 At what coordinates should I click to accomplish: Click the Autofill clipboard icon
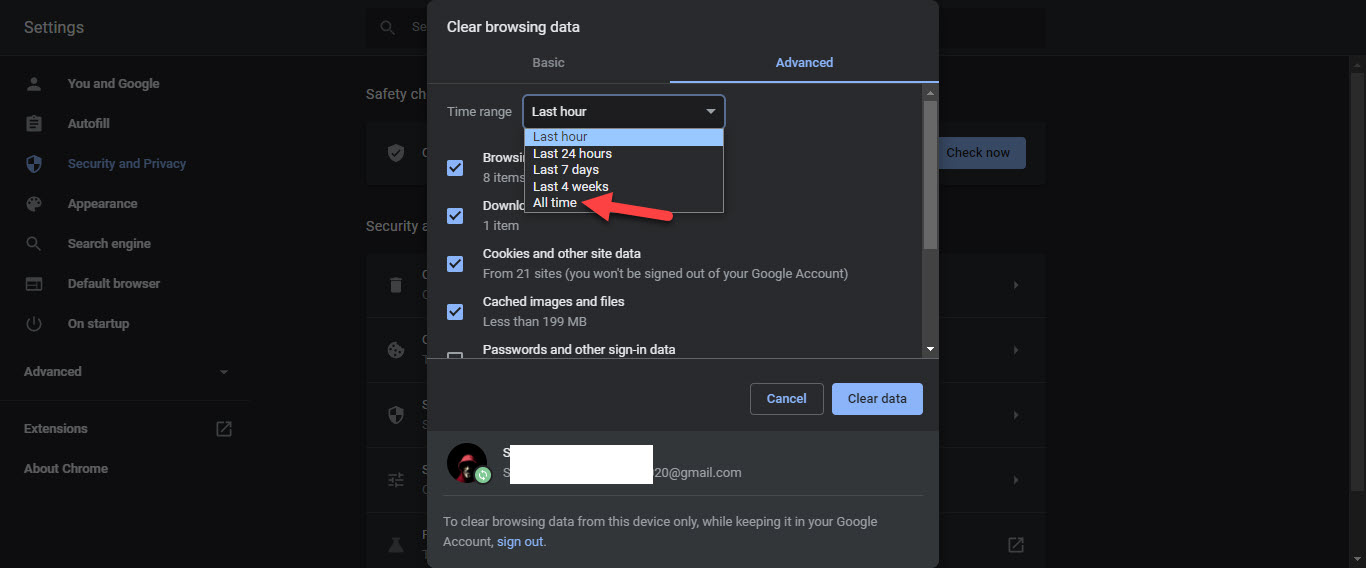pyautogui.click(x=34, y=124)
